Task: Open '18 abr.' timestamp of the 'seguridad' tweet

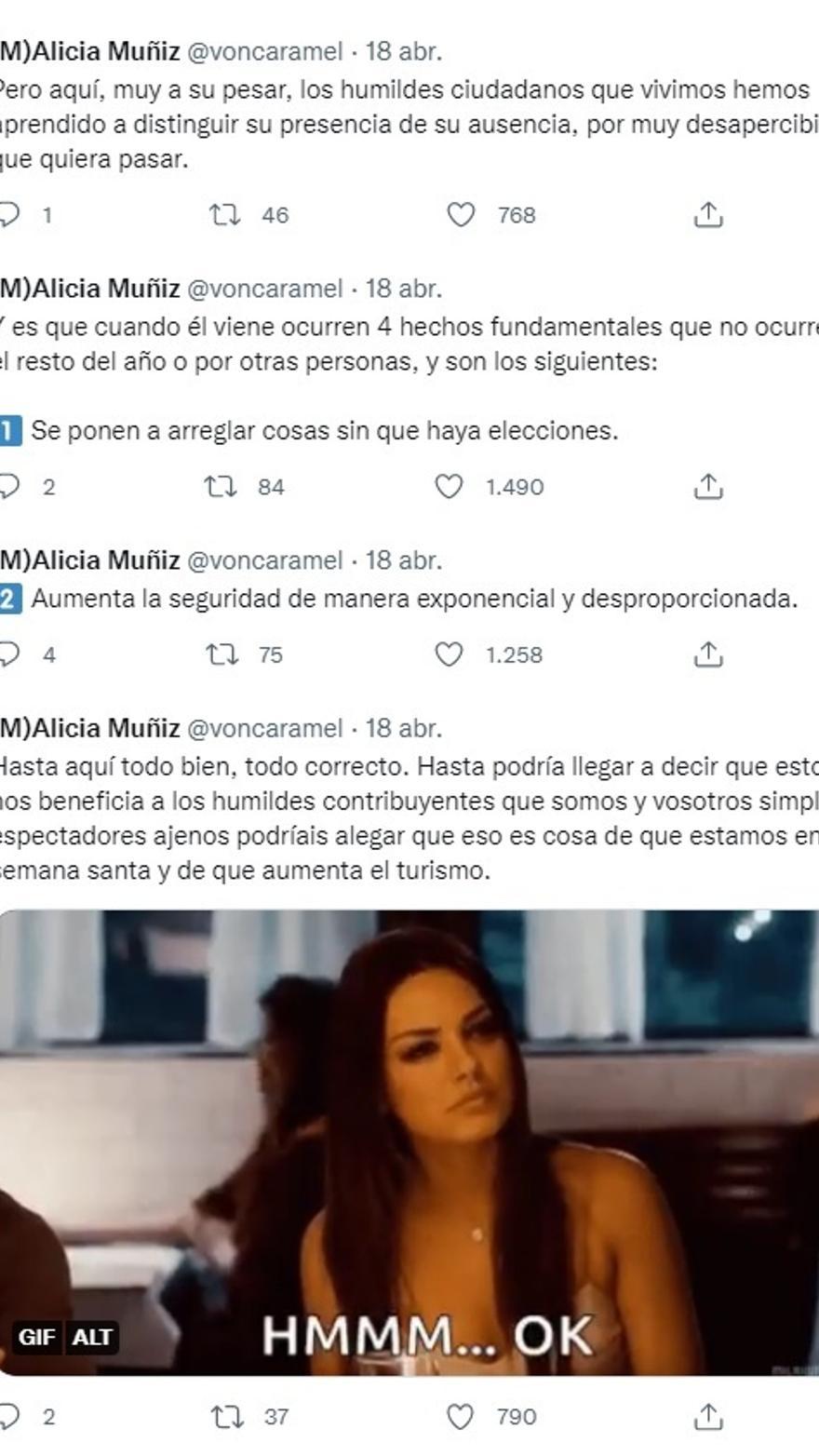Action: (403, 560)
